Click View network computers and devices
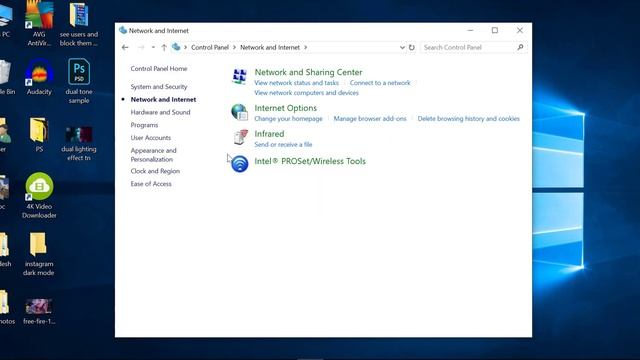 306,93
